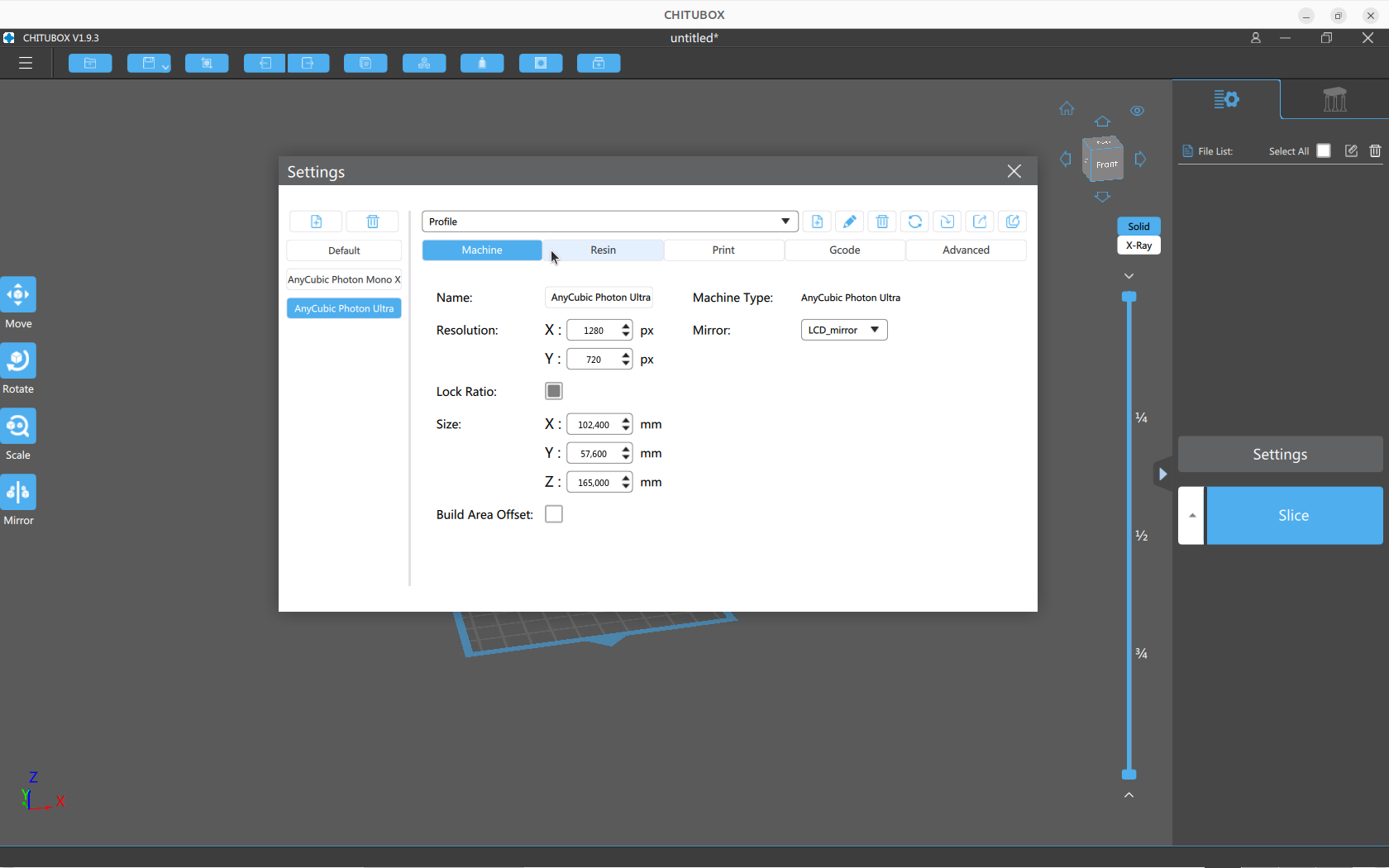Open the slice settings panel tab

click(x=1226, y=100)
